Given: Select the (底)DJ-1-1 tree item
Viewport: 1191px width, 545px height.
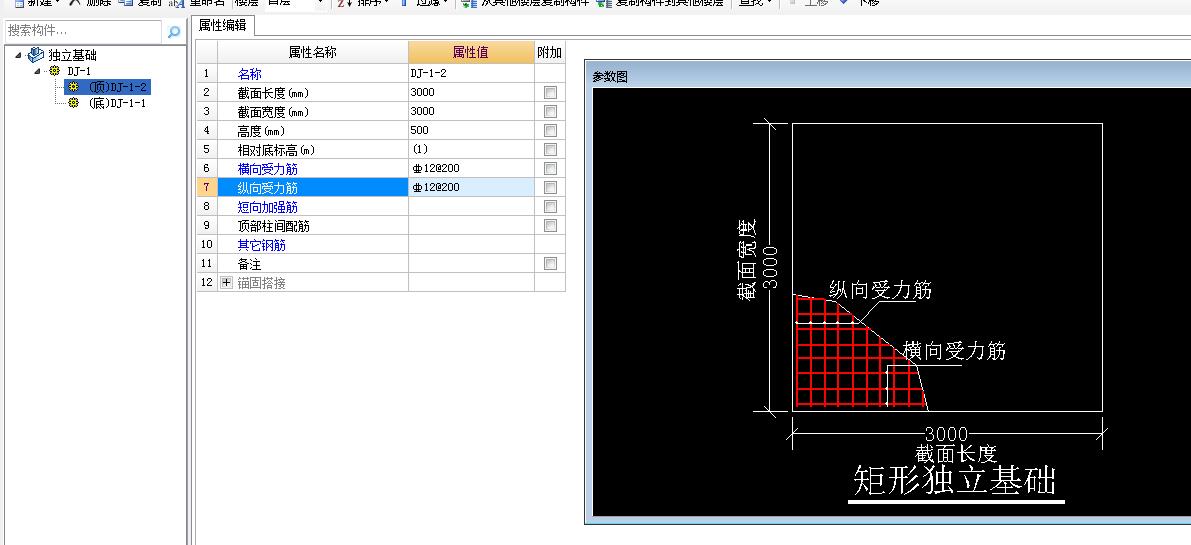Looking at the screenshot, I should point(117,103).
